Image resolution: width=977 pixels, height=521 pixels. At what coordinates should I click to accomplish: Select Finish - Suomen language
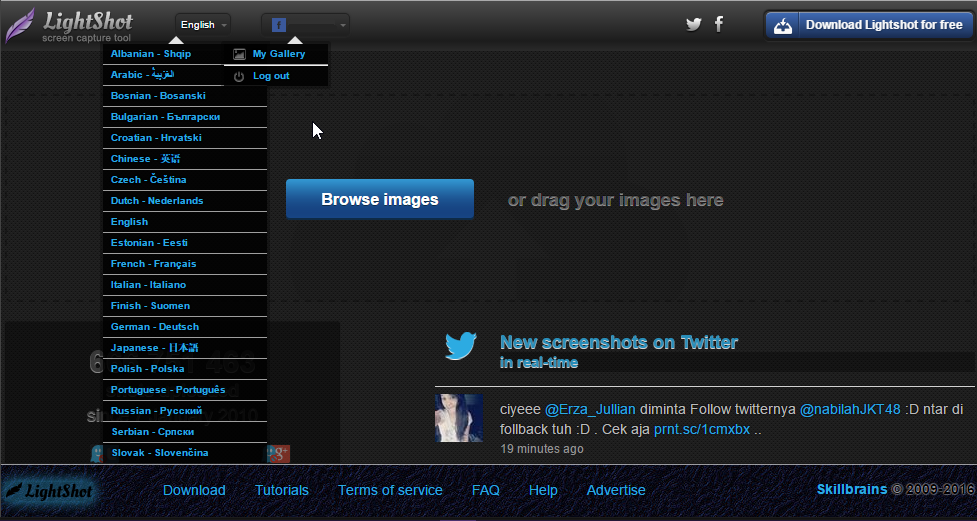[185, 306]
